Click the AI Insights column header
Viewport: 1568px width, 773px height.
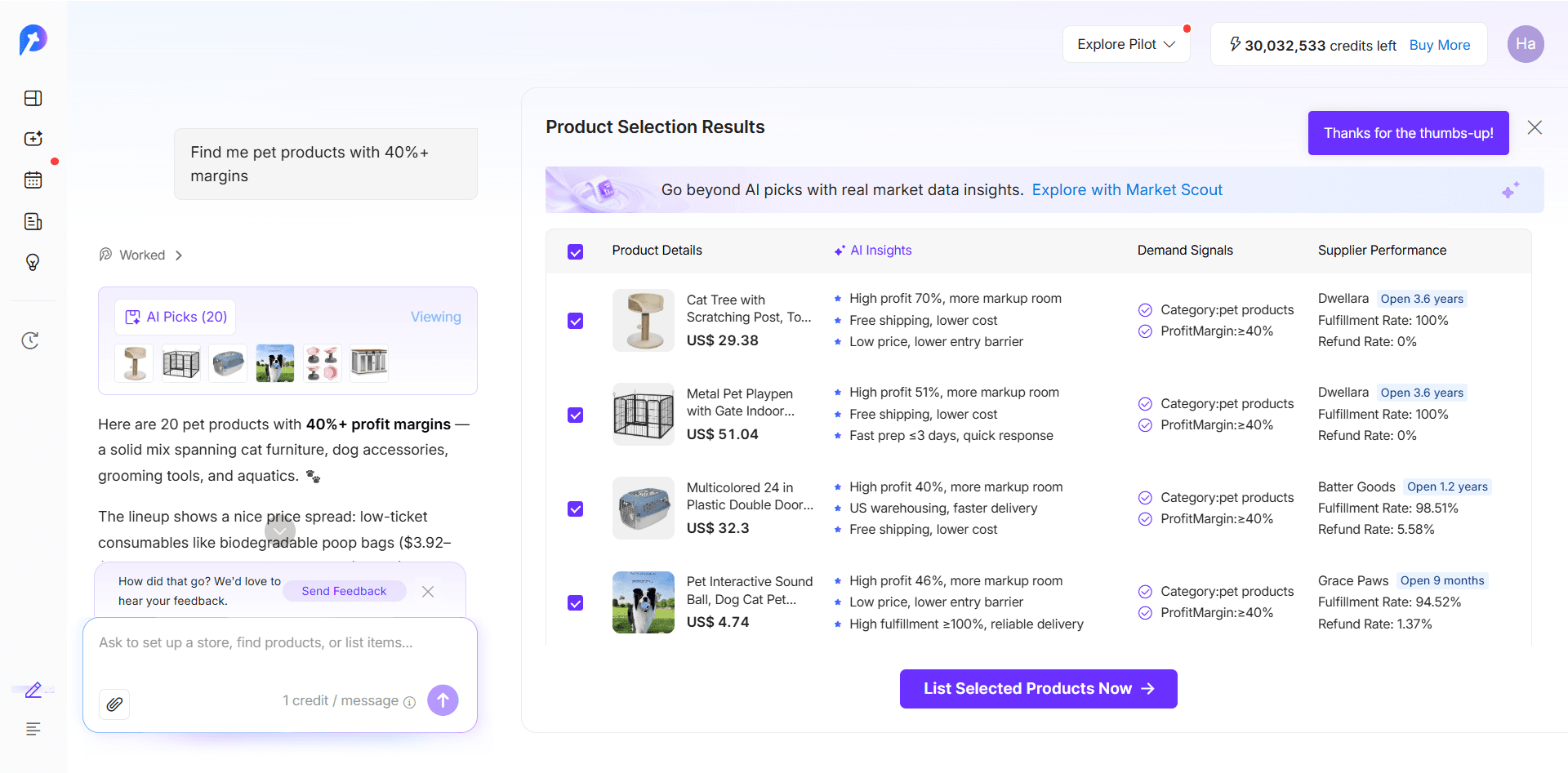click(873, 251)
